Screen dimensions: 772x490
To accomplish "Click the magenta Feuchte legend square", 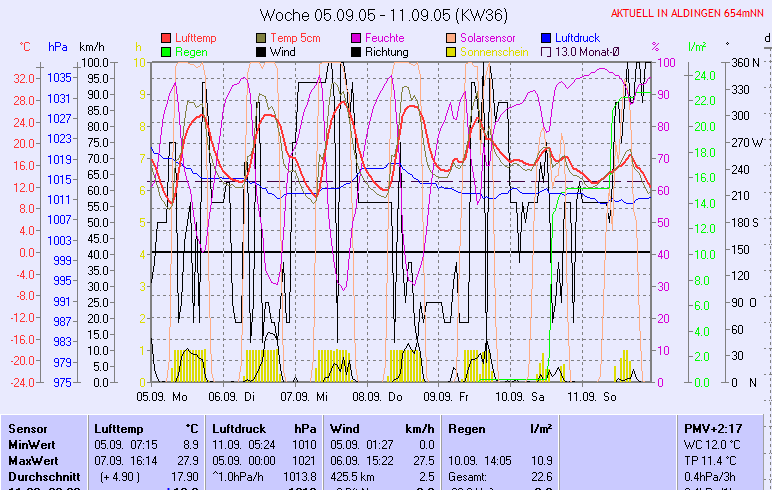I will click(x=356, y=37).
